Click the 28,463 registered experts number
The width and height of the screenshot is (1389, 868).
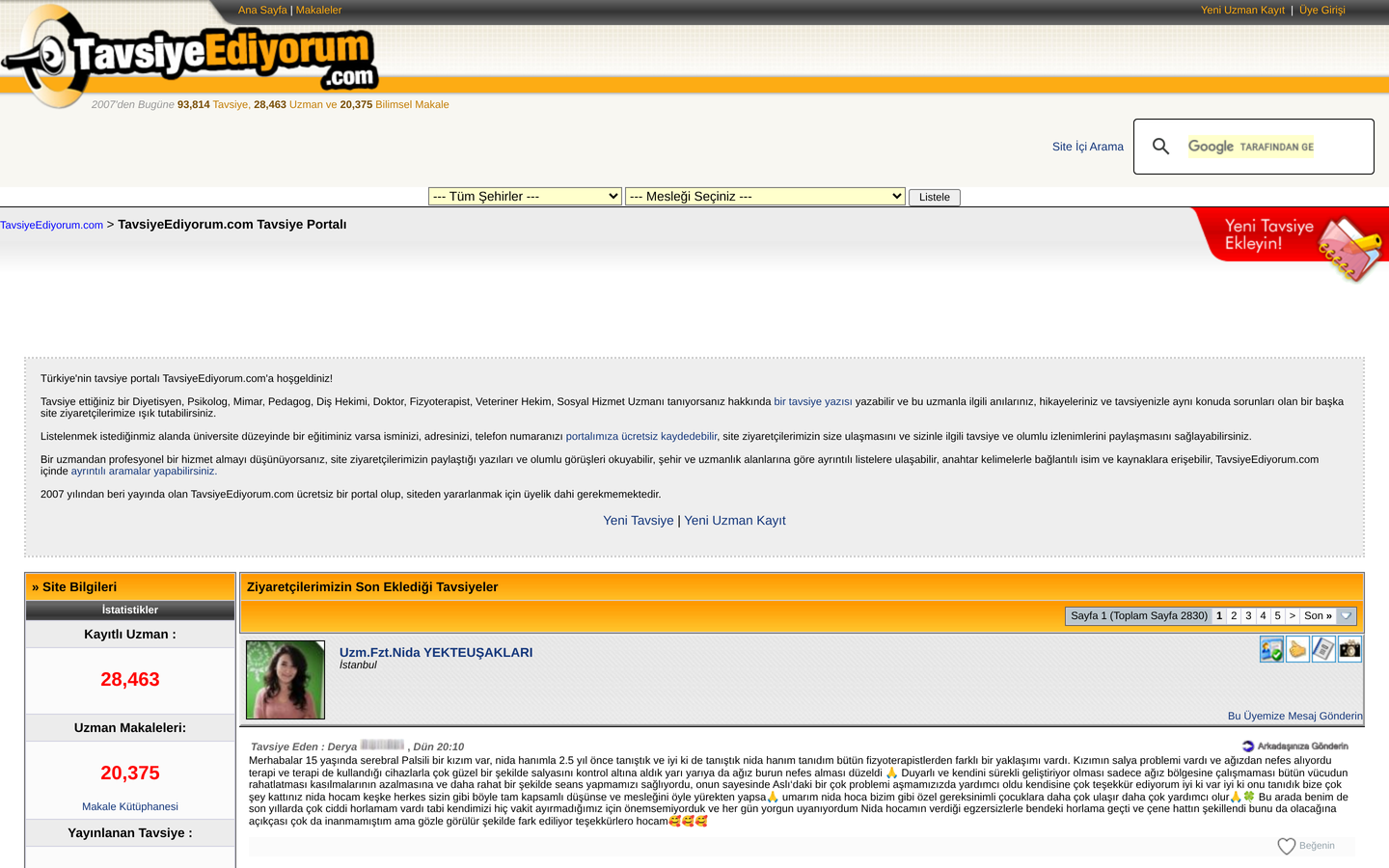(x=130, y=679)
